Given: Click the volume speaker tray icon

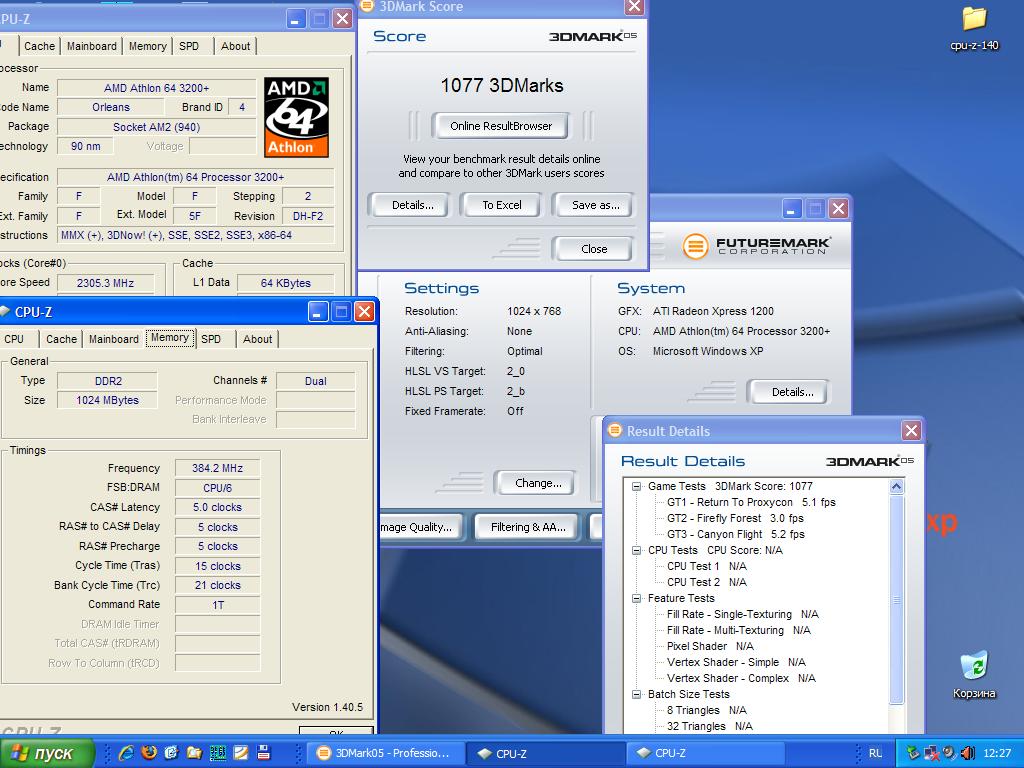Looking at the screenshot, I should (967, 753).
